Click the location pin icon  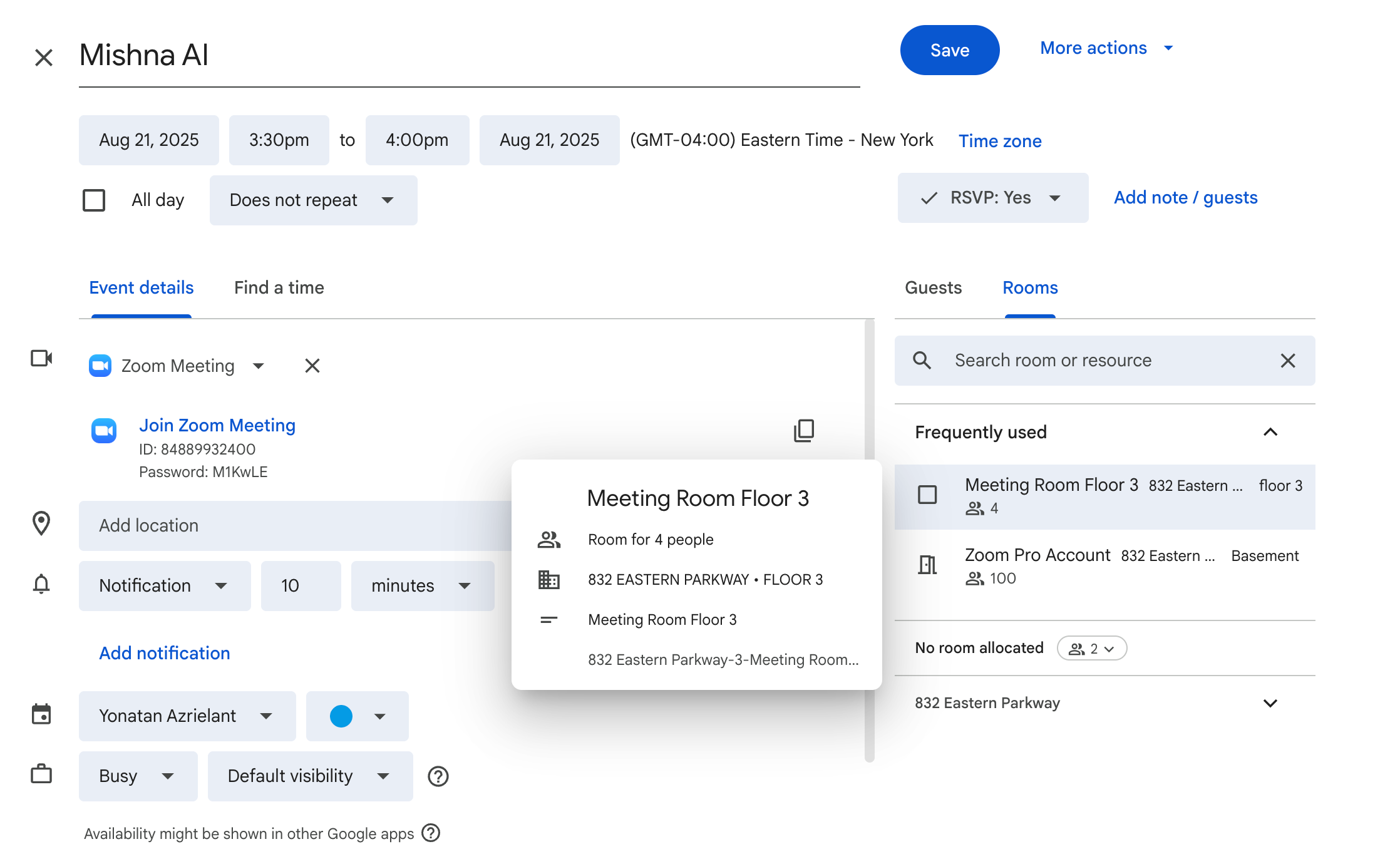click(41, 523)
